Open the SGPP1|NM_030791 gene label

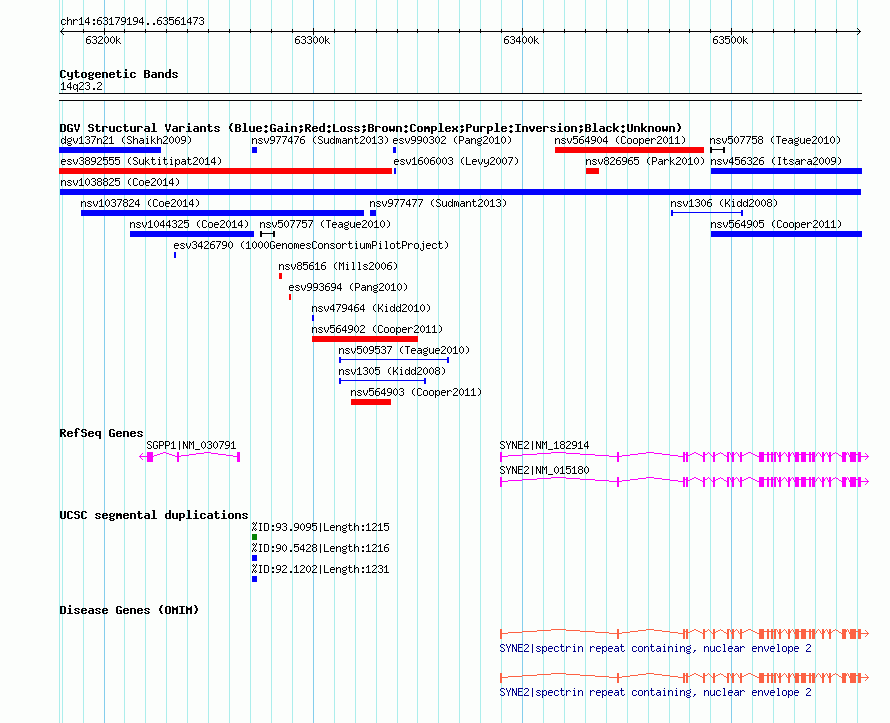tap(191, 445)
